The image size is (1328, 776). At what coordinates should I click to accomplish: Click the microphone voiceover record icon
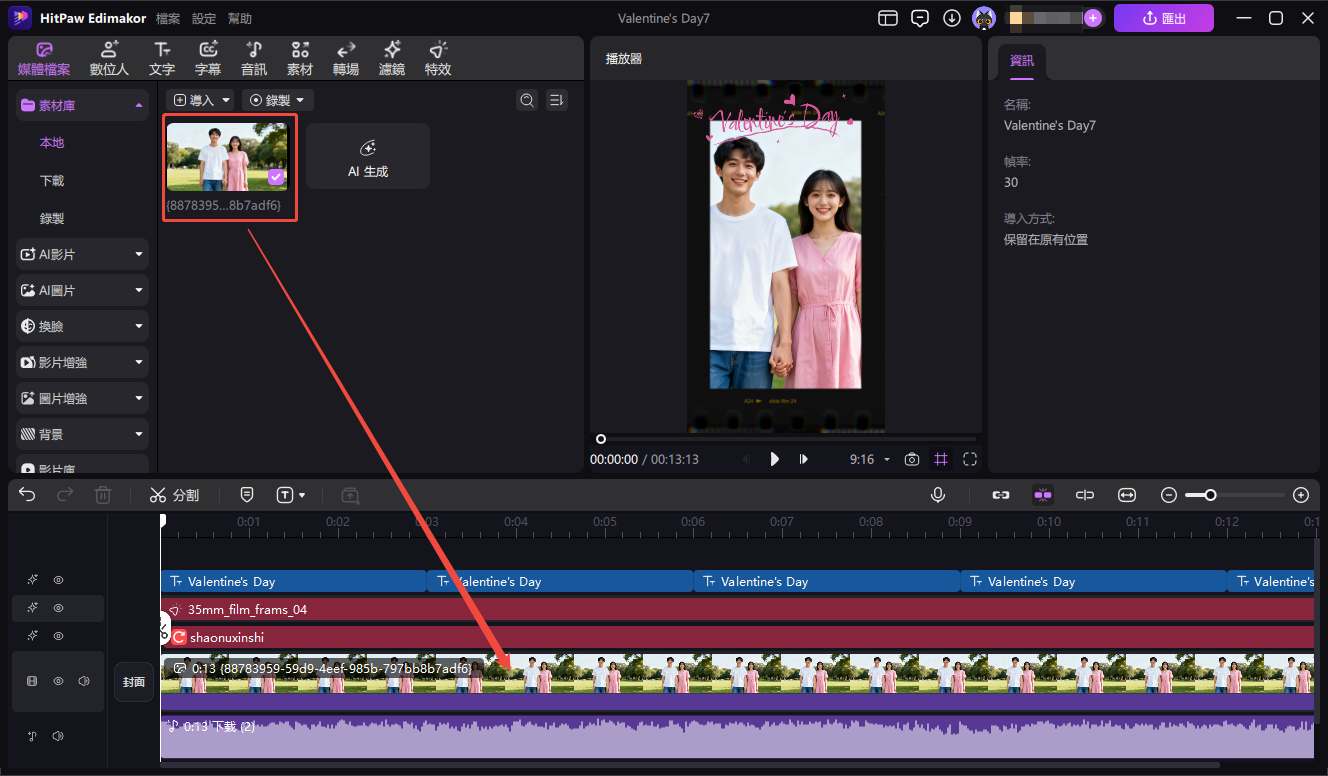(938, 495)
